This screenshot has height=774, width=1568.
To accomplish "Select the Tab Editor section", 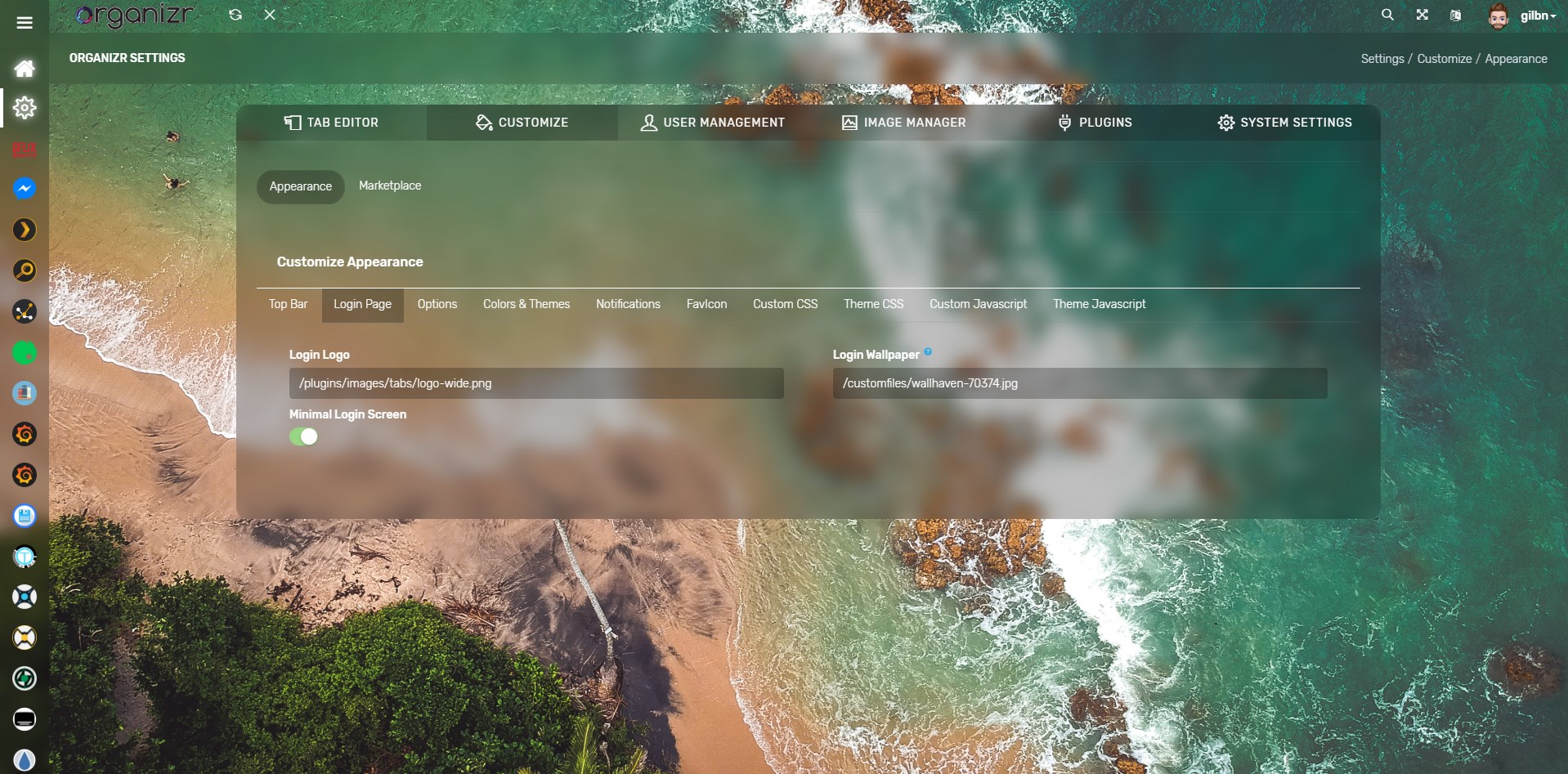I will tap(331, 123).
